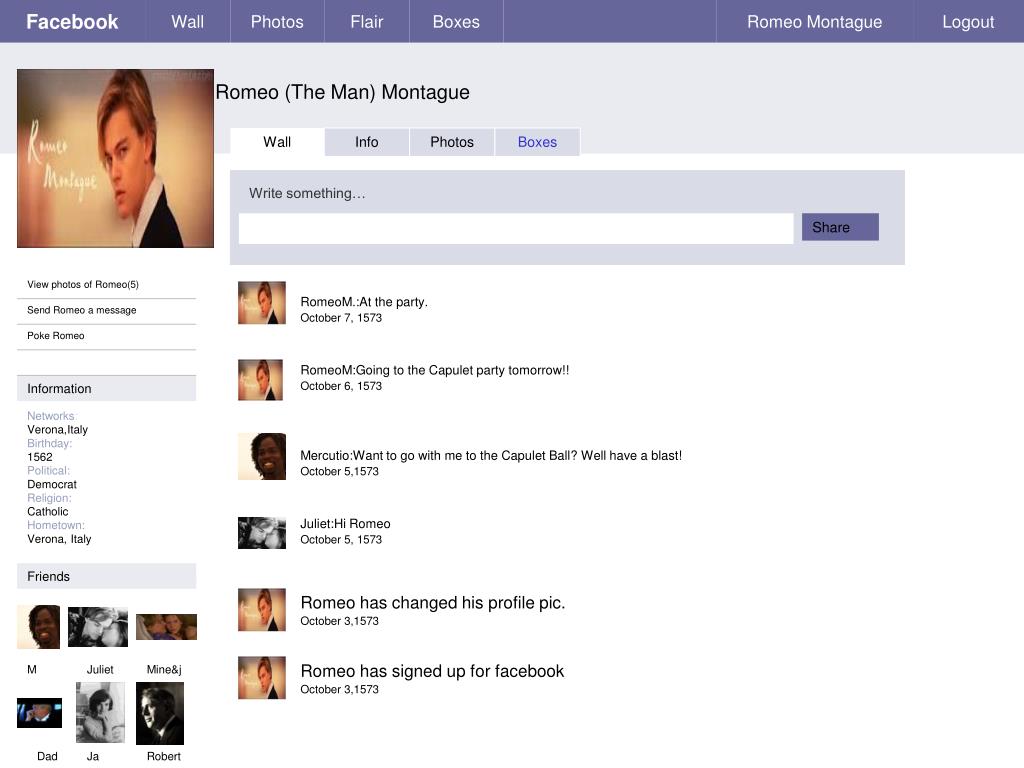Screen dimensions: 1024x768
Task: Click friend name Dad label
Action: point(47,756)
